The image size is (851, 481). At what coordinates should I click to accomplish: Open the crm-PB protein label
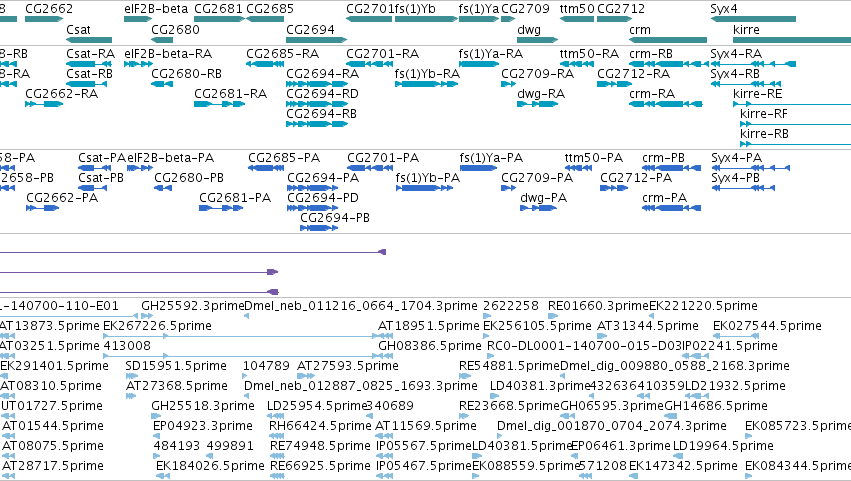coord(665,158)
